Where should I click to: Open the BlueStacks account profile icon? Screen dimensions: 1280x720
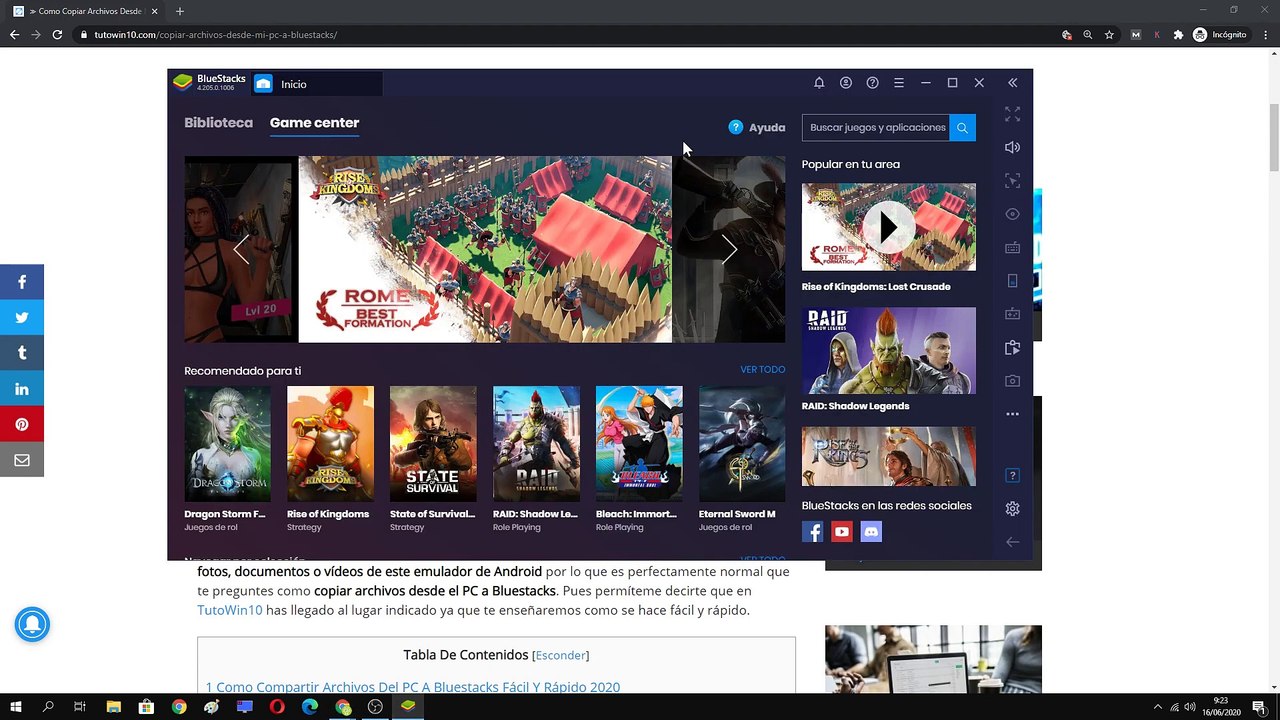click(x=846, y=83)
